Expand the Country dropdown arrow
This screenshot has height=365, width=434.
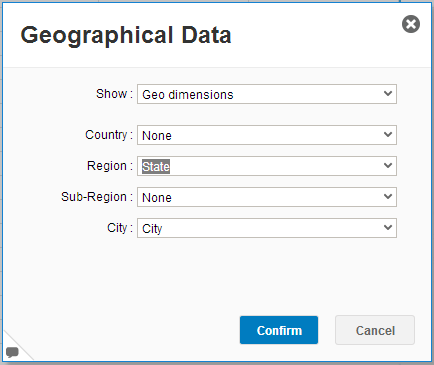coord(388,135)
